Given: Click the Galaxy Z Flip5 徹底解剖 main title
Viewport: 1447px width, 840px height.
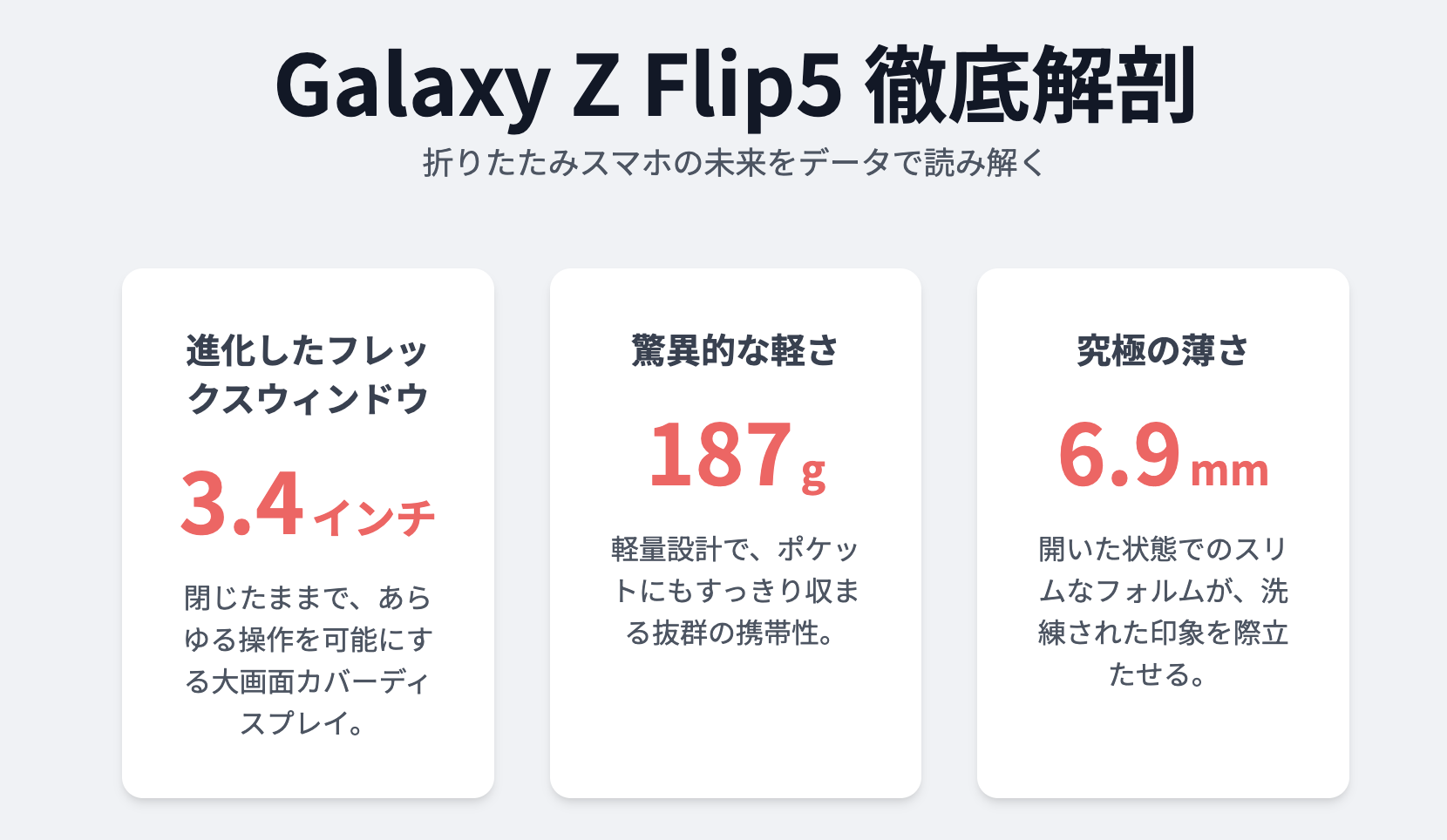Looking at the screenshot, I should [736, 85].
